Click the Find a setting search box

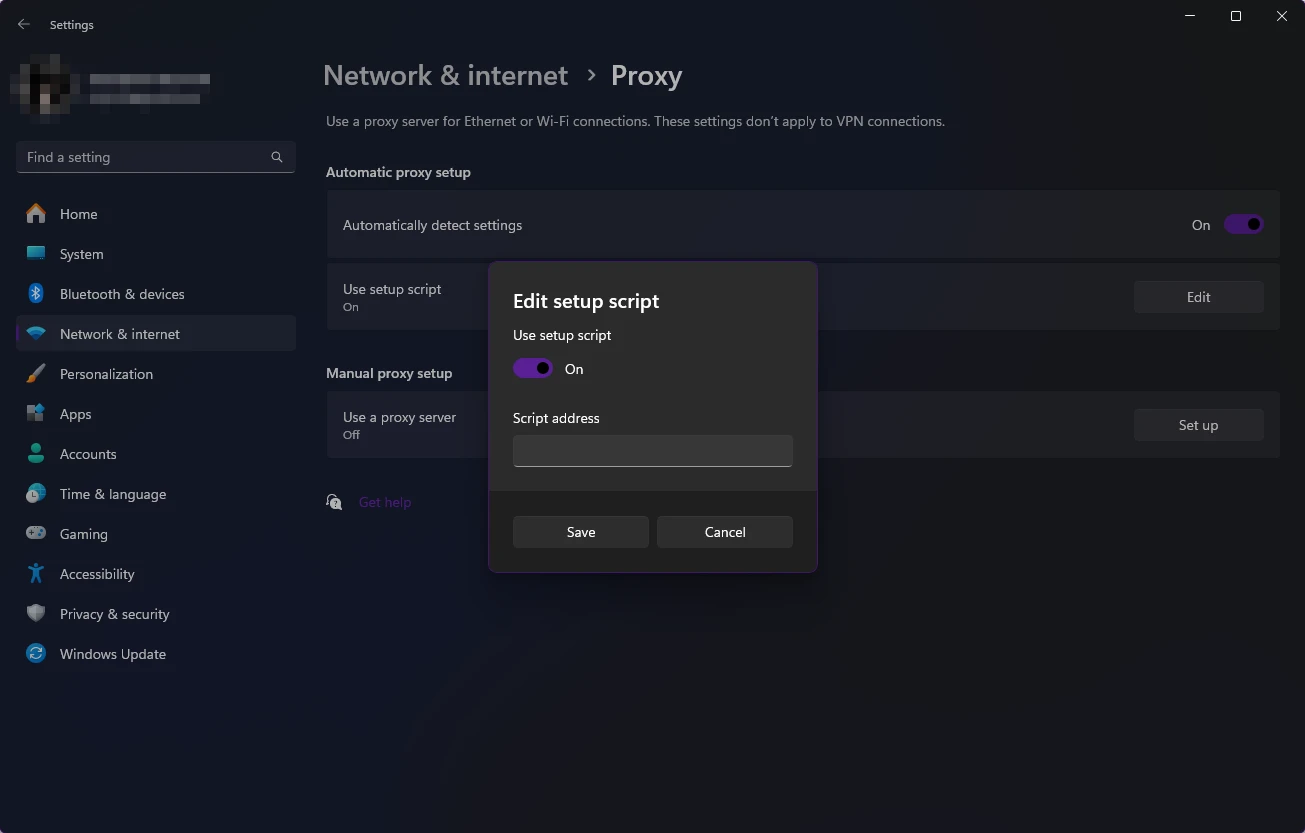(145, 157)
